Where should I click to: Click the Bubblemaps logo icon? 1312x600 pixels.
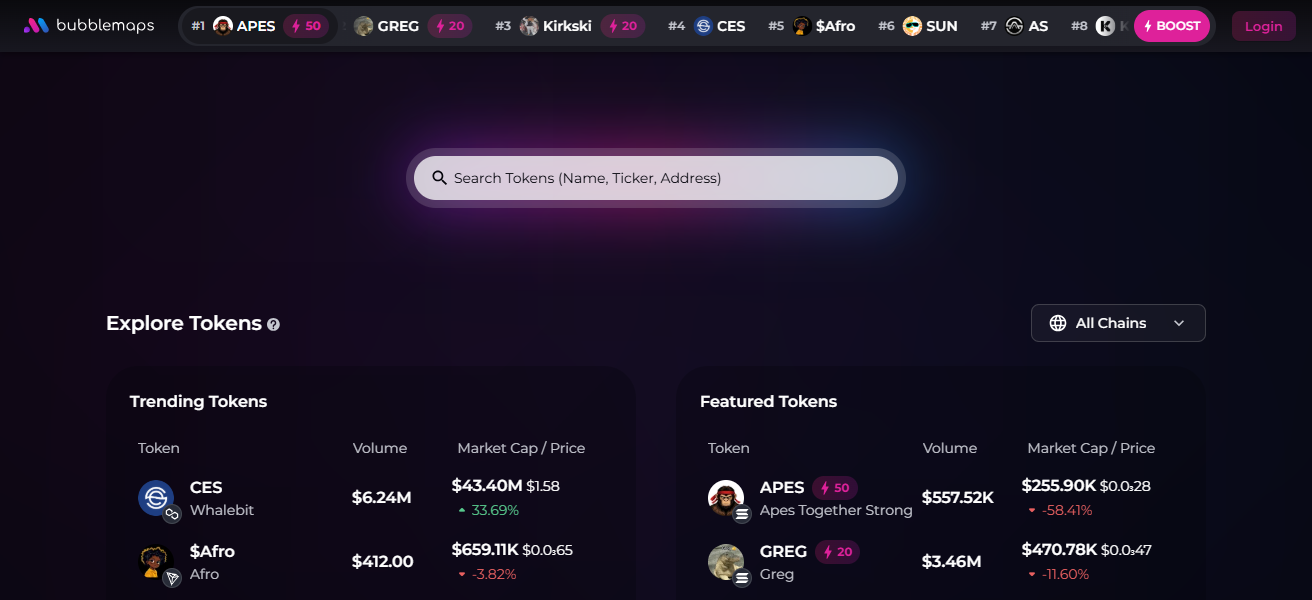pyautogui.click(x=36, y=26)
